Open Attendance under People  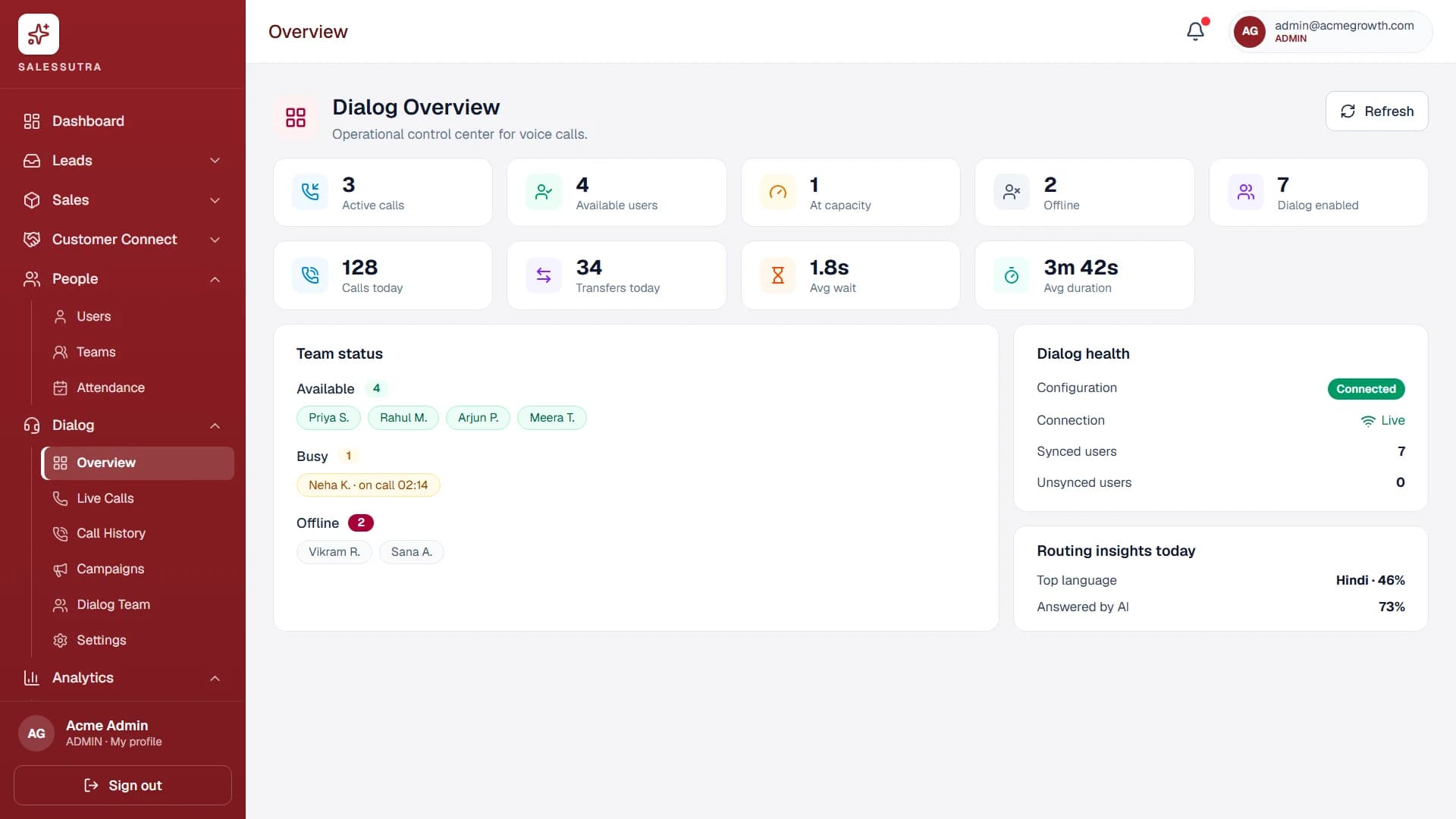pos(137,388)
